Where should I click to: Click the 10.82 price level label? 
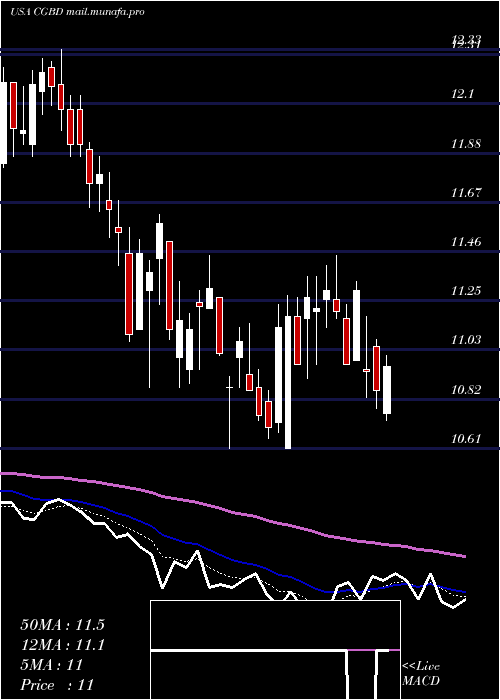[466, 390]
